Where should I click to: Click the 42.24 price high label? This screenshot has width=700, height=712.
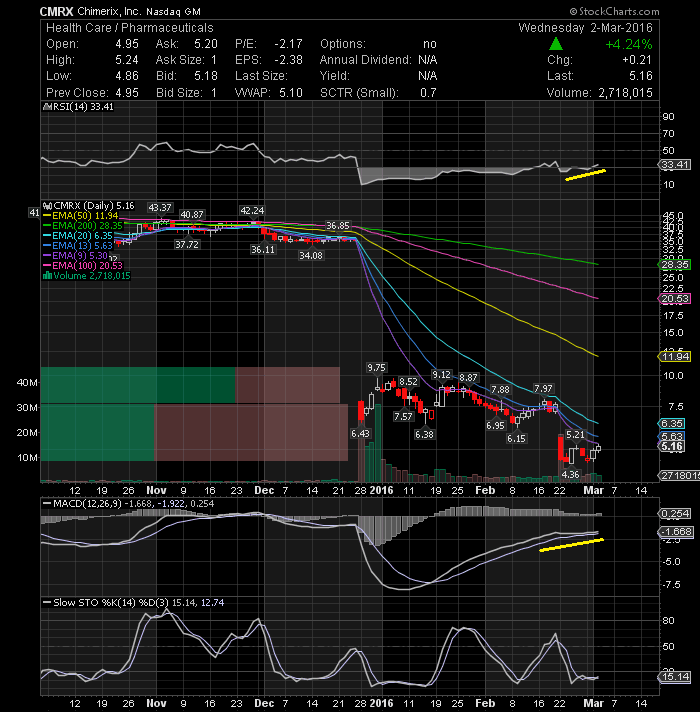tap(252, 211)
